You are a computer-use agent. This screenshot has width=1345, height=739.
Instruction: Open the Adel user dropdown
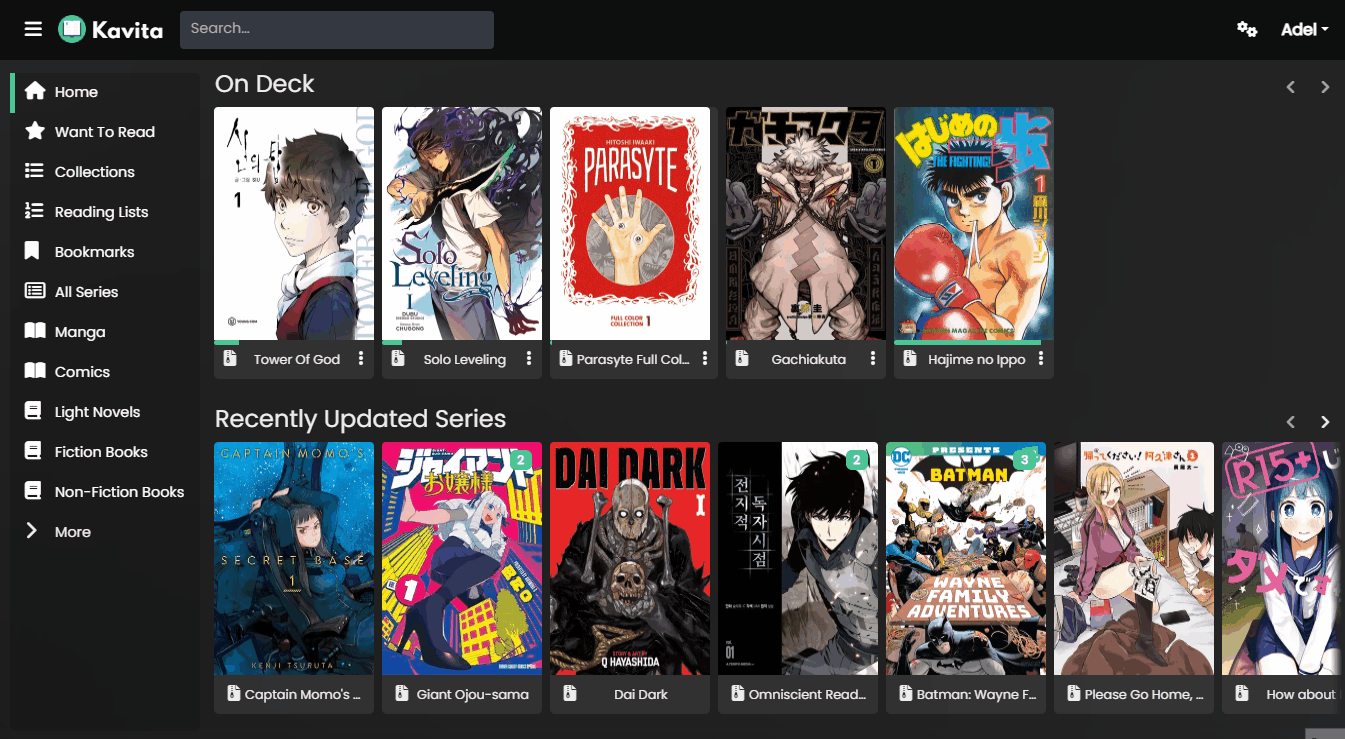tap(1304, 29)
